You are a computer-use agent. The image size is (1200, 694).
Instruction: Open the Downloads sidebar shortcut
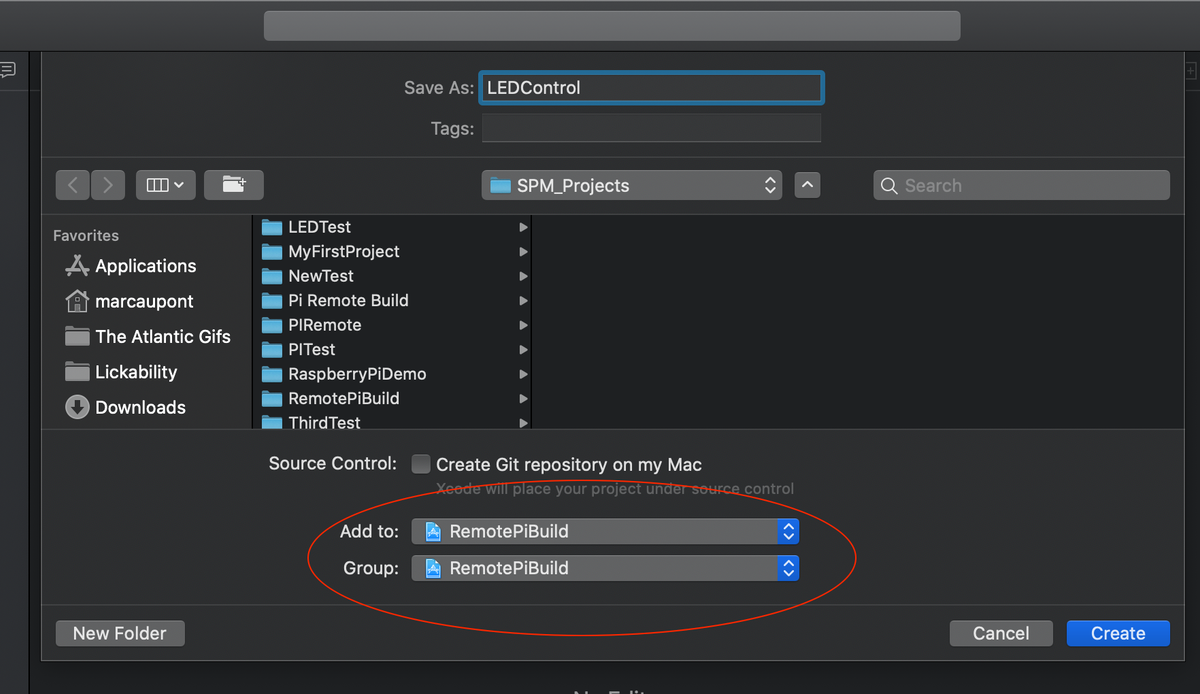point(140,407)
